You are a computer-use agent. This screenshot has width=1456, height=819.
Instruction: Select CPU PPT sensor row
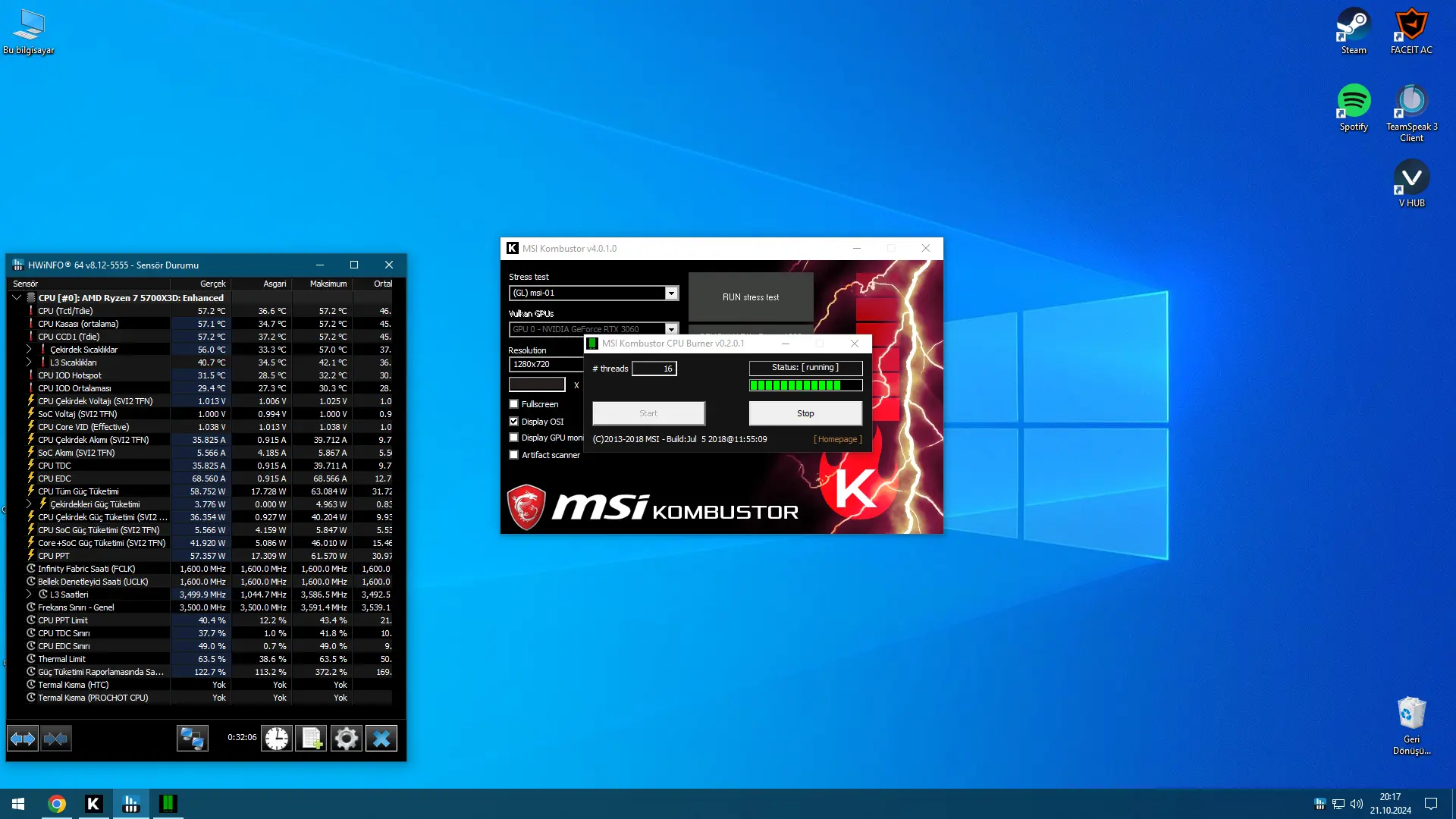click(x=200, y=556)
